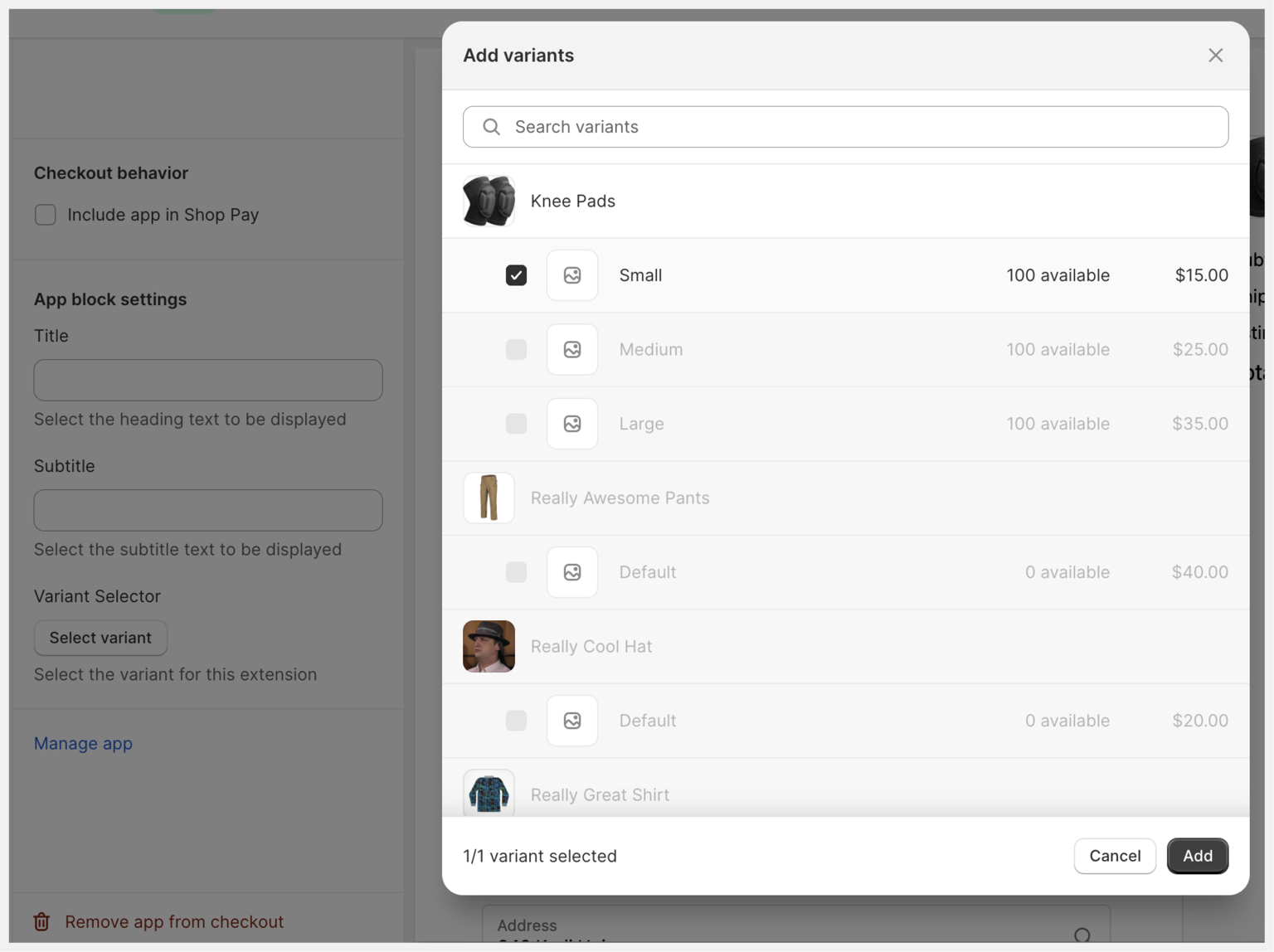Image resolution: width=1274 pixels, height=952 pixels.
Task: Open the Manage app link
Action: pyautogui.click(x=83, y=744)
